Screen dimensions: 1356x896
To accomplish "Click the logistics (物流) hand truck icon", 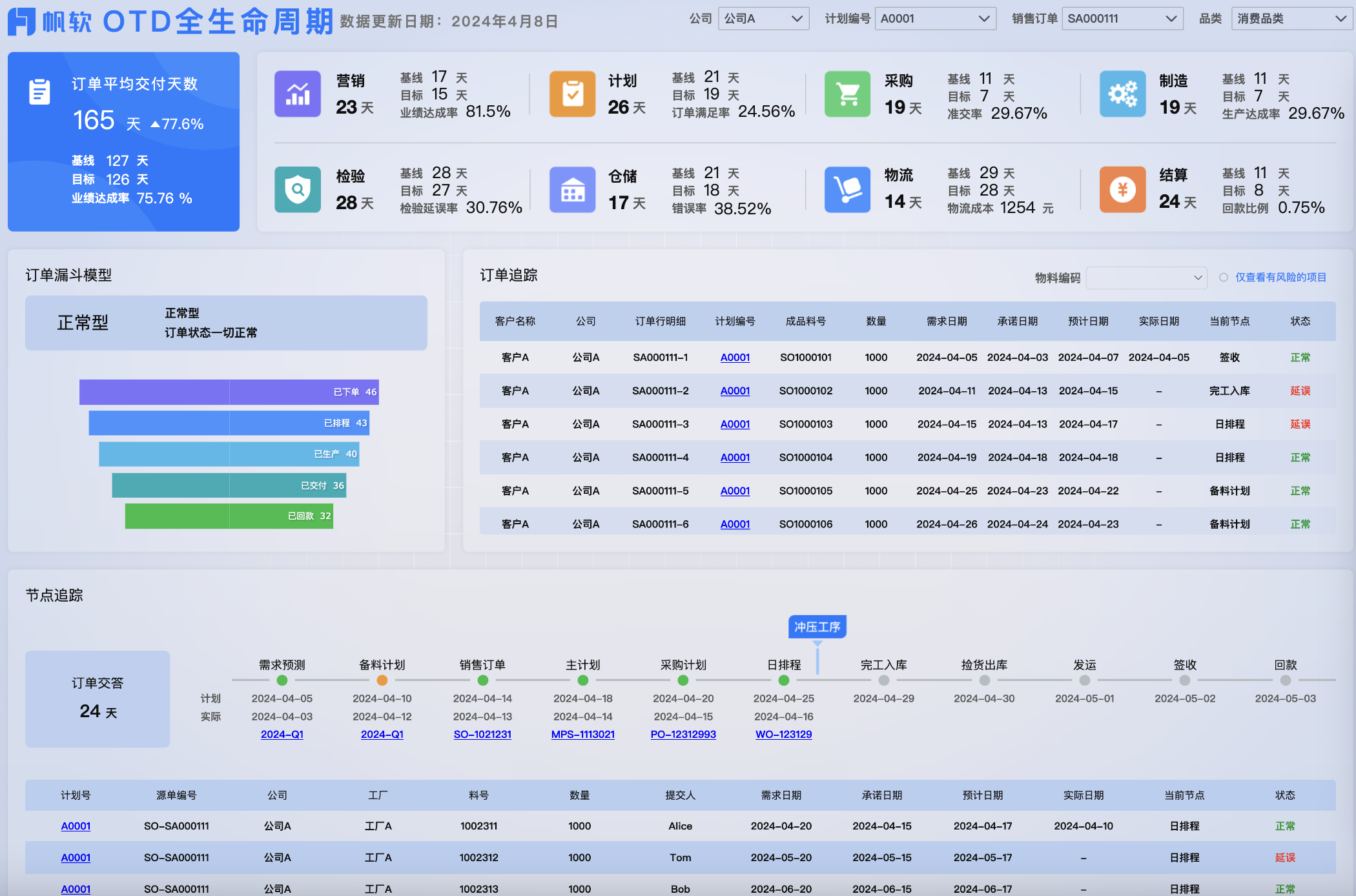I will [847, 190].
